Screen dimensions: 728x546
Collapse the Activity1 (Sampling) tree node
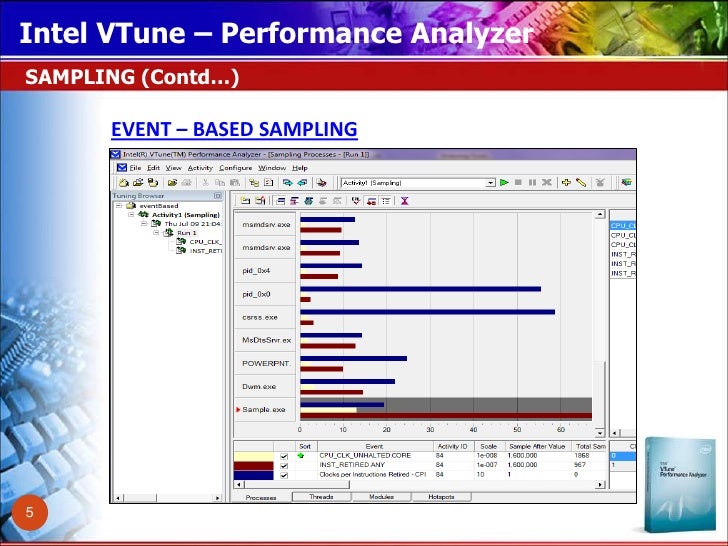(x=131, y=214)
